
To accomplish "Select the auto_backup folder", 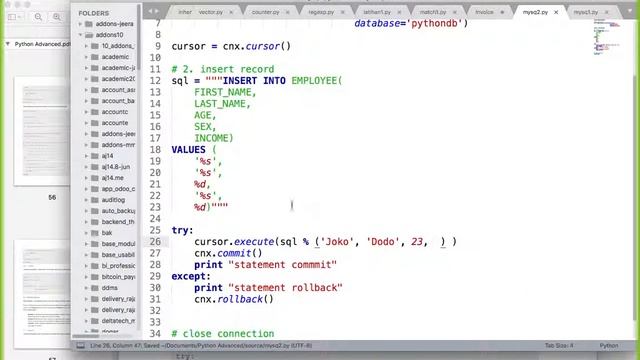I will coord(118,211).
